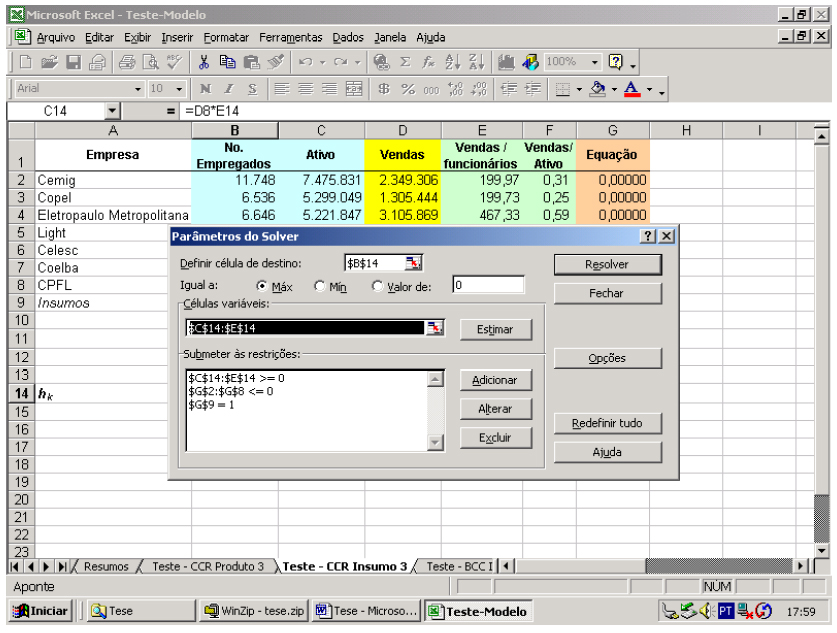837x633 pixels.
Task: Click the Merge and Center icon
Action: (x=351, y=89)
